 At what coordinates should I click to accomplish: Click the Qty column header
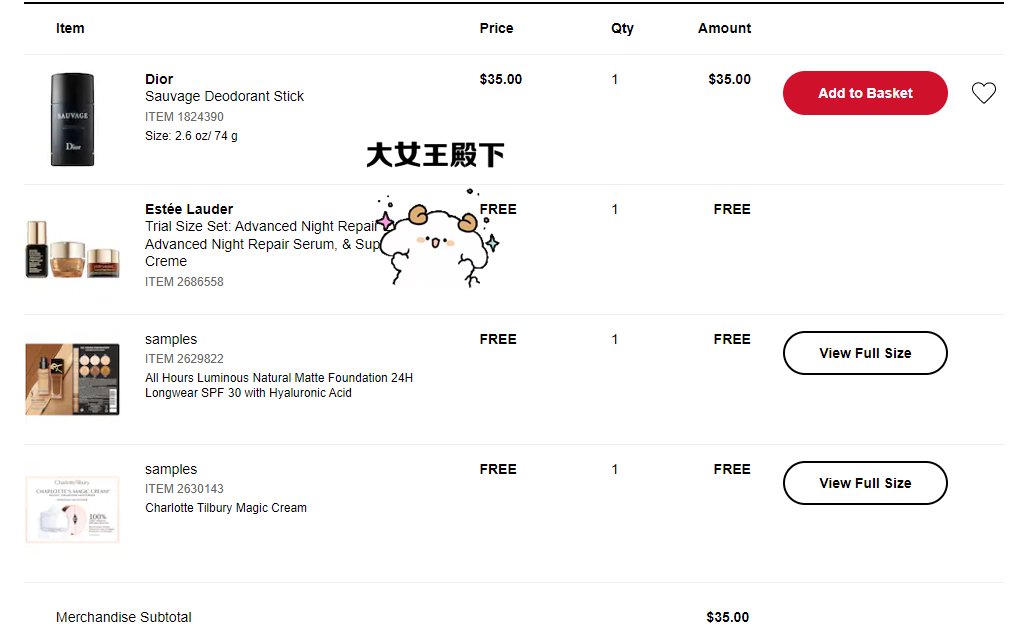coord(622,28)
